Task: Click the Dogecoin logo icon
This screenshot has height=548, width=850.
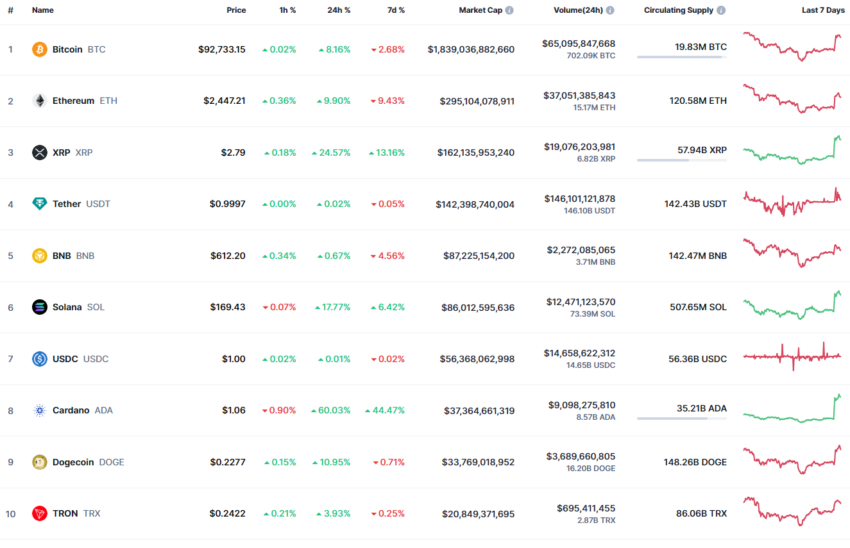Action: click(39, 462)
